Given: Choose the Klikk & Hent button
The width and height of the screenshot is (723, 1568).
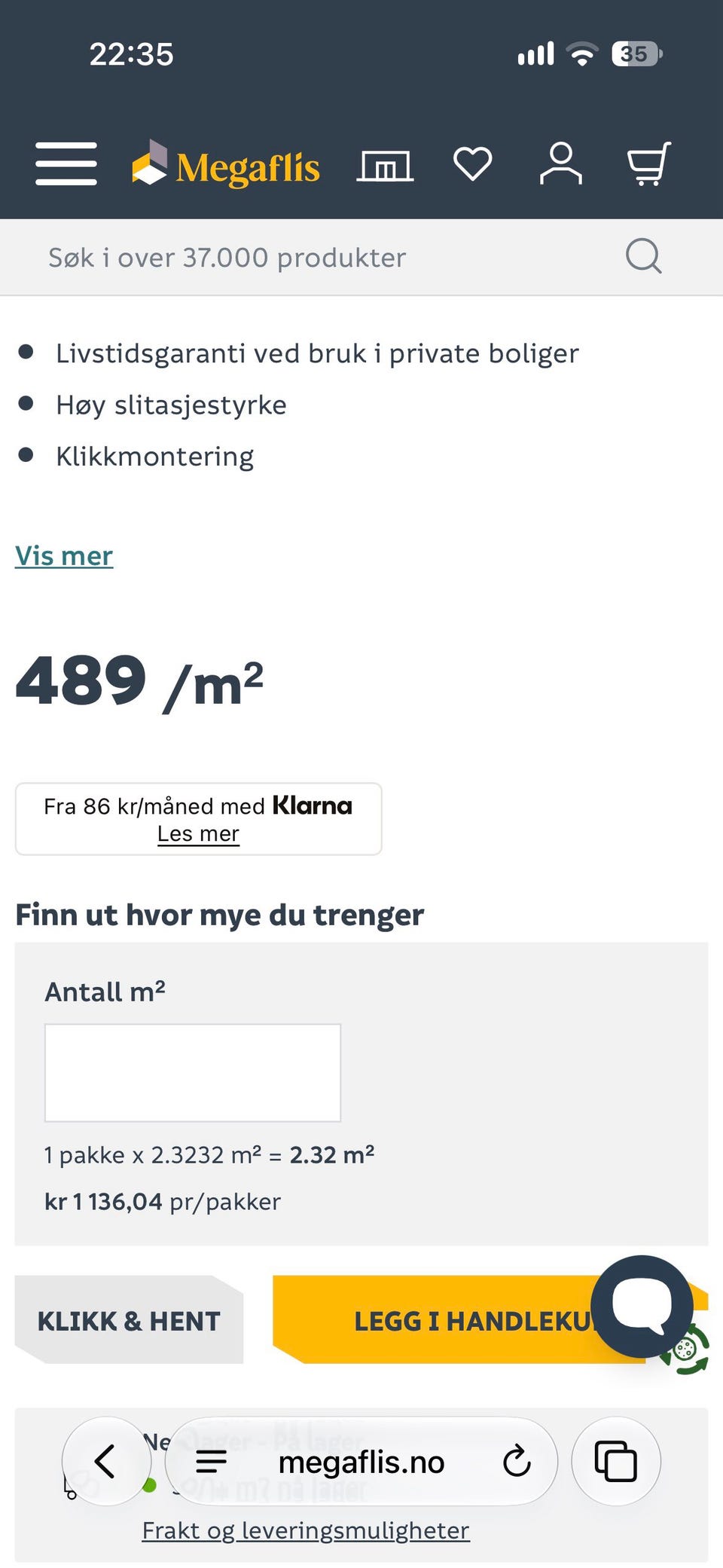Looking at the screenshot, I should coord(129,1320).
